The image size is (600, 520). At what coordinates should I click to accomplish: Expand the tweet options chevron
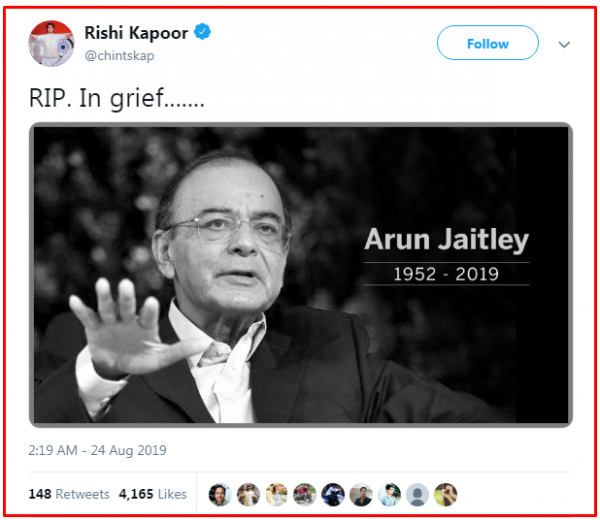tap(564, 44)
